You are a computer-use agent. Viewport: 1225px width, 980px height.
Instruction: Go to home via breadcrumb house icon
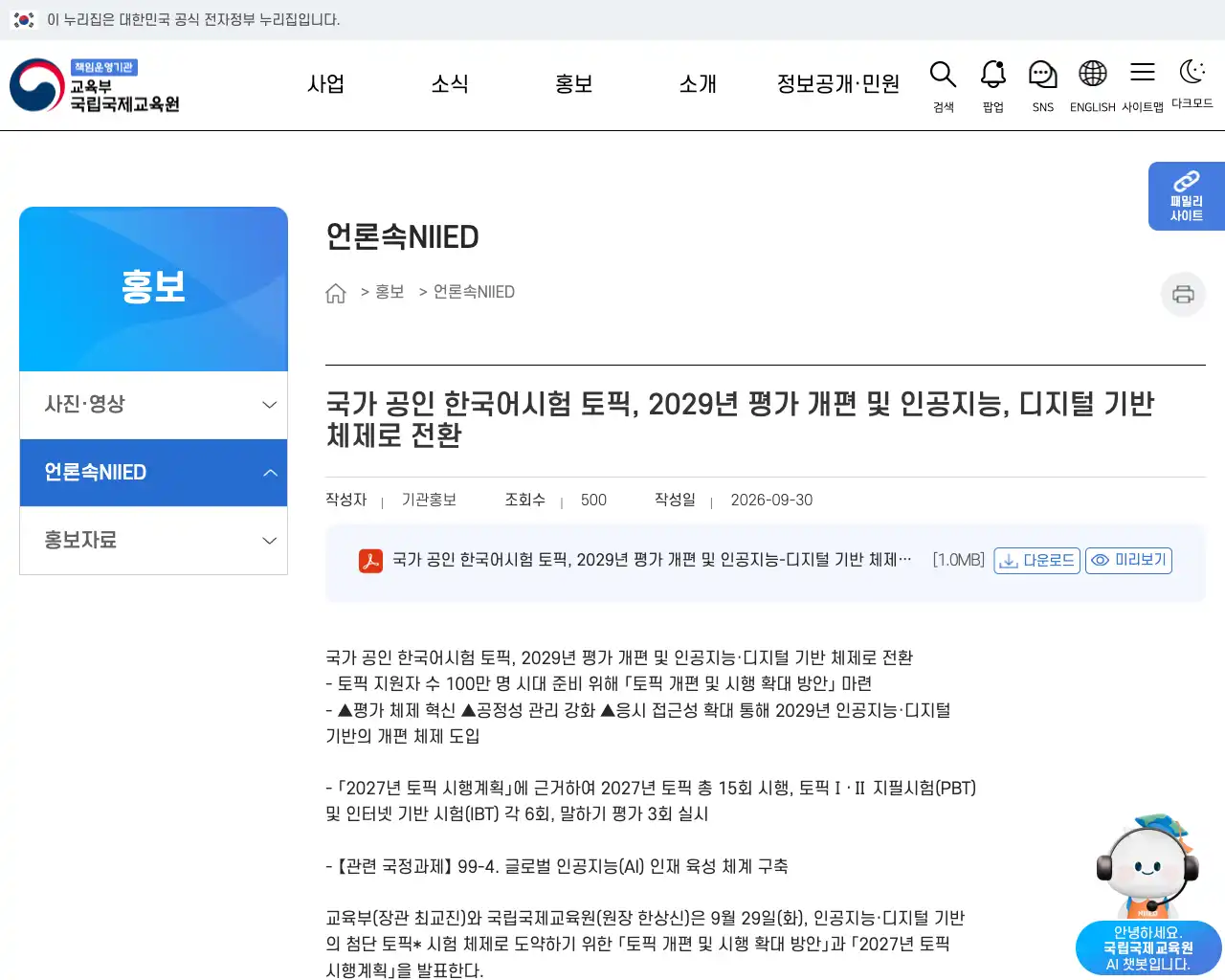pos(335,293)
